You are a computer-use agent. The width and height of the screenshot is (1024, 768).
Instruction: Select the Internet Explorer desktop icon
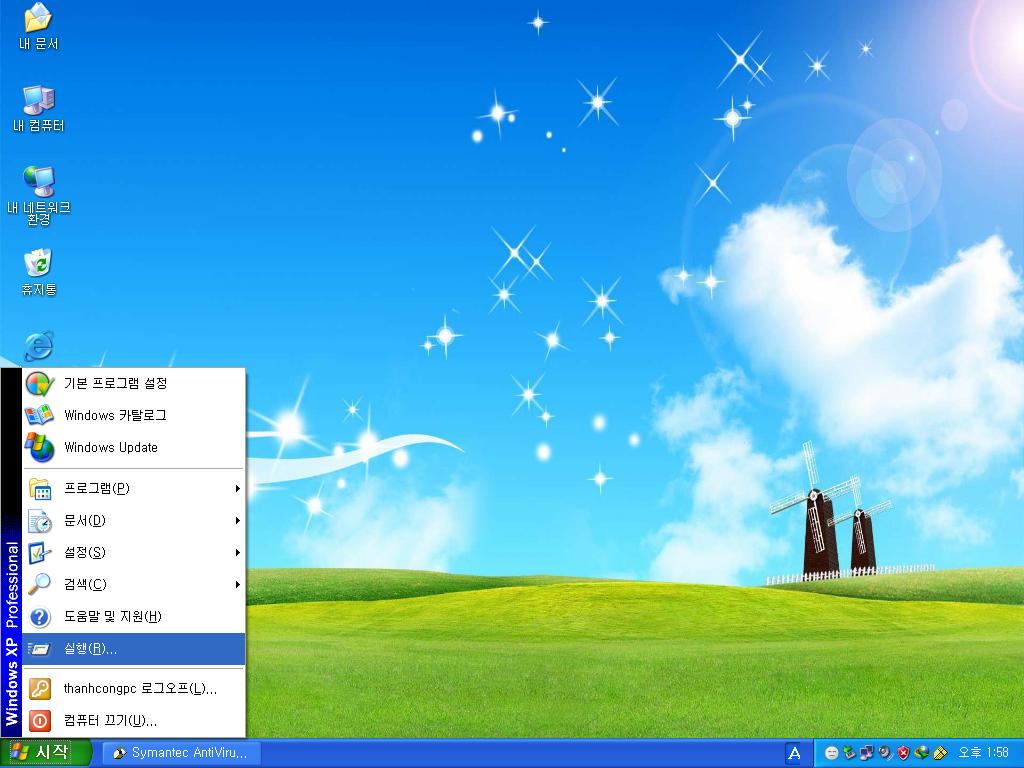click(x=39, y=345)
